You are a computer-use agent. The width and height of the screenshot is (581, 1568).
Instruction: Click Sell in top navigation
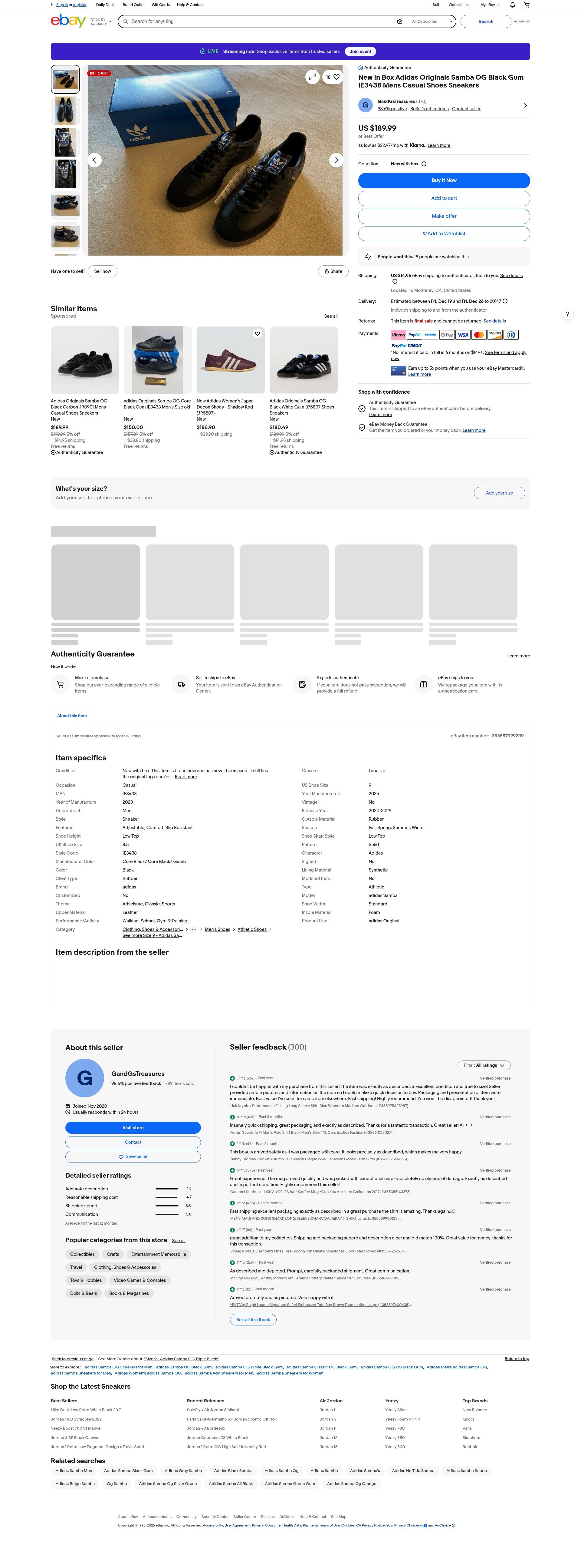click(x=435, y=5)
